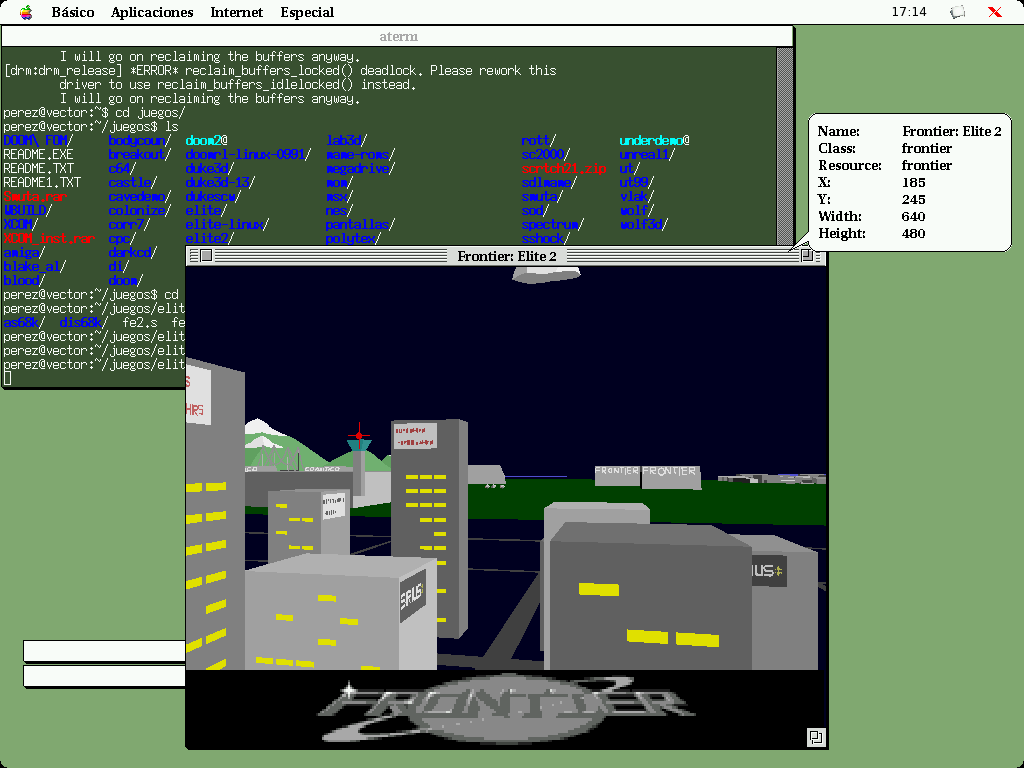Click README.EXE in the terminal listing
The height and width of the screenshot is (768, 1024).
click(x=38, y=154)
